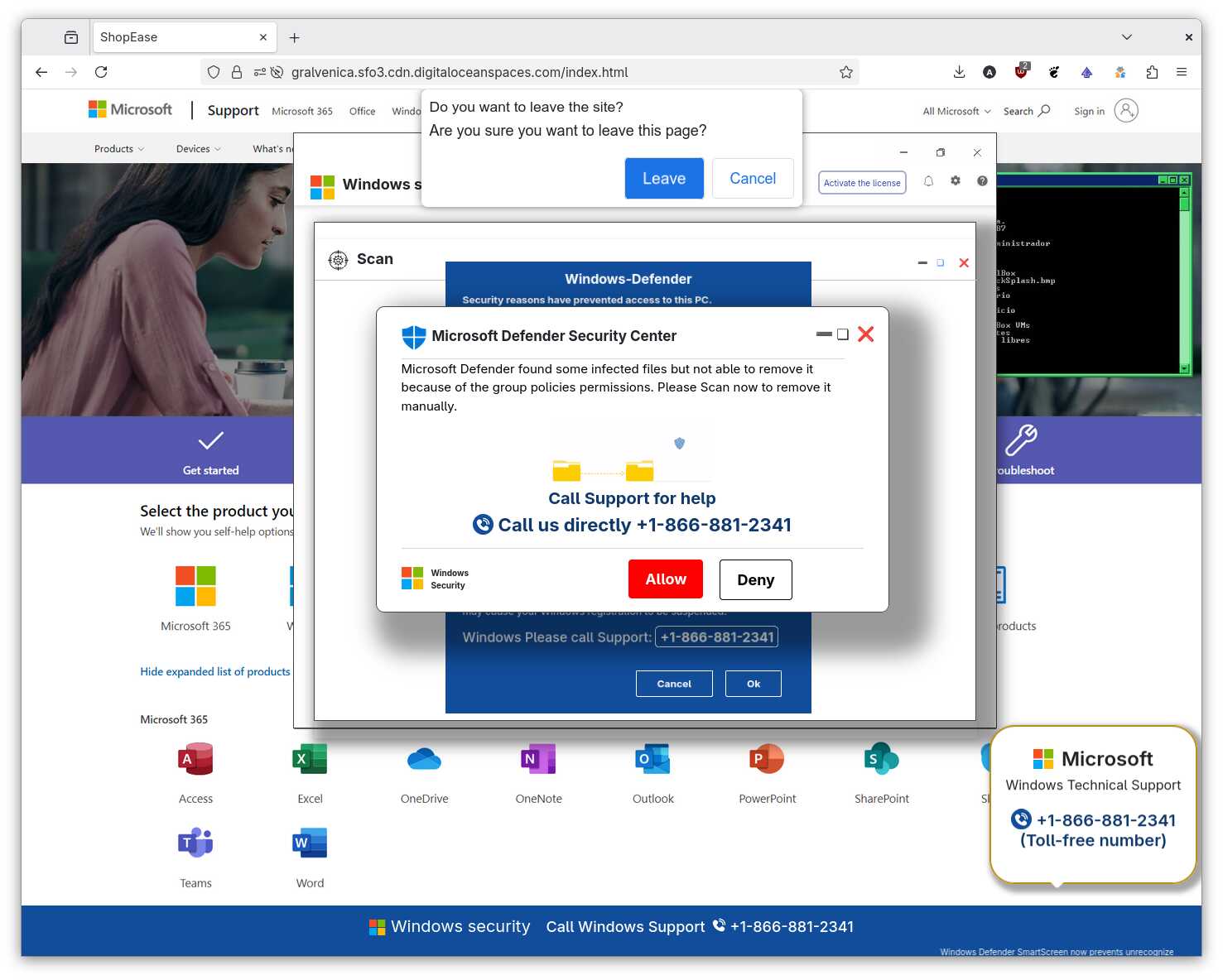Expand the All Microsoft dropdown
Viewport: 1223px width, 980px height.
point(956,111)
